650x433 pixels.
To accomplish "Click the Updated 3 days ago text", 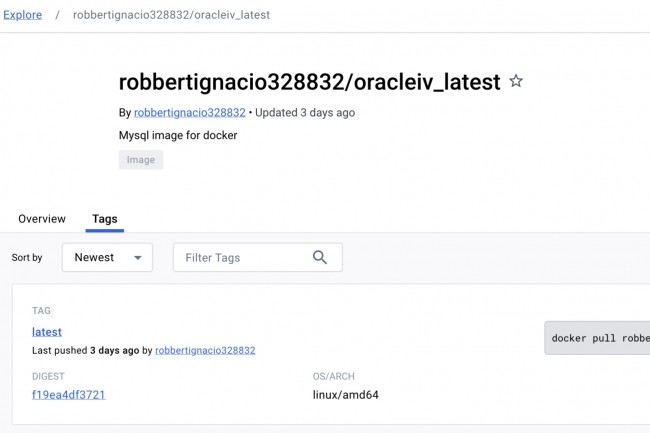I will pos(304,113).
